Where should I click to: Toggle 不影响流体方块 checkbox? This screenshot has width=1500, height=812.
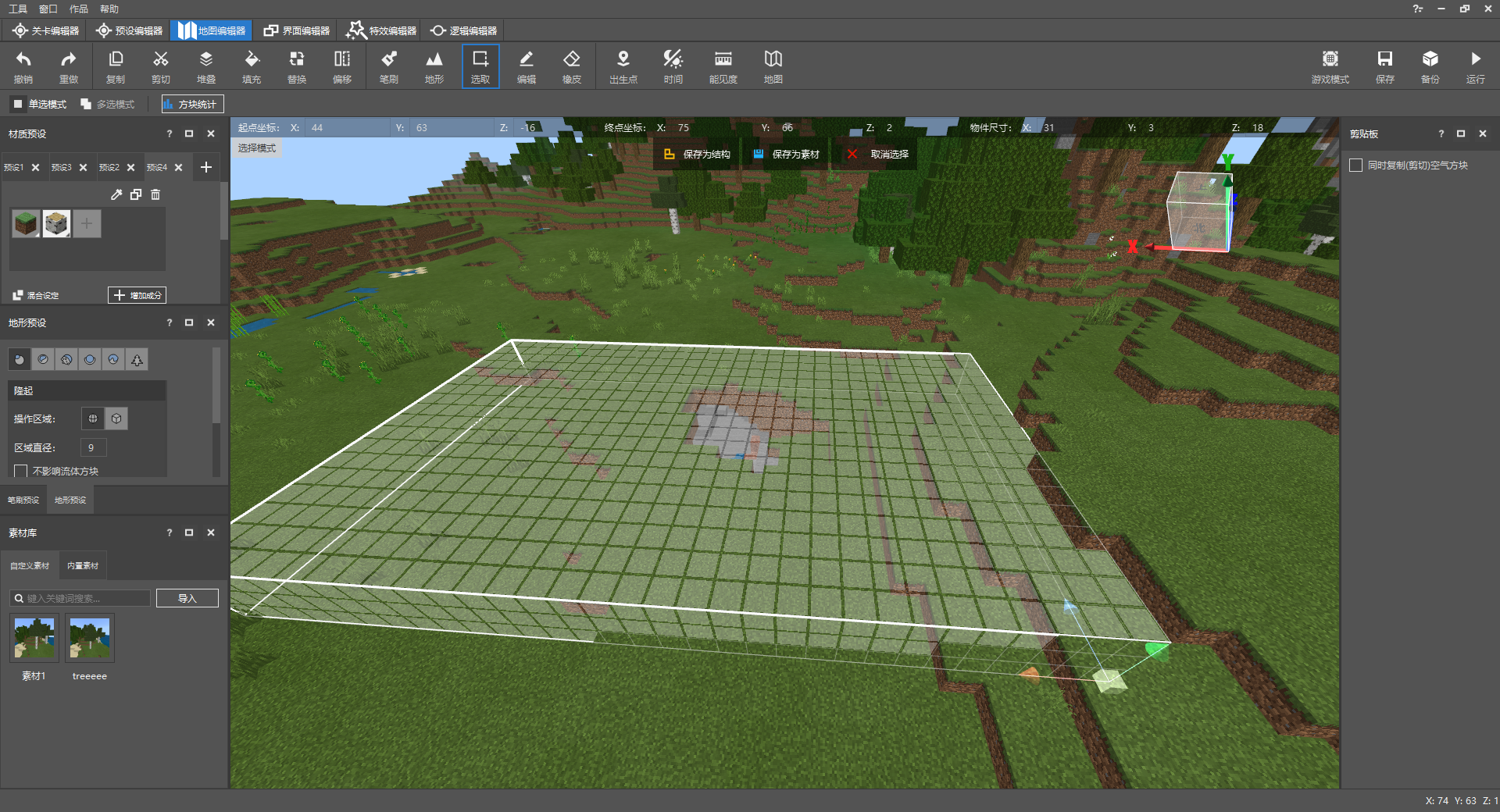pos(21,471)
